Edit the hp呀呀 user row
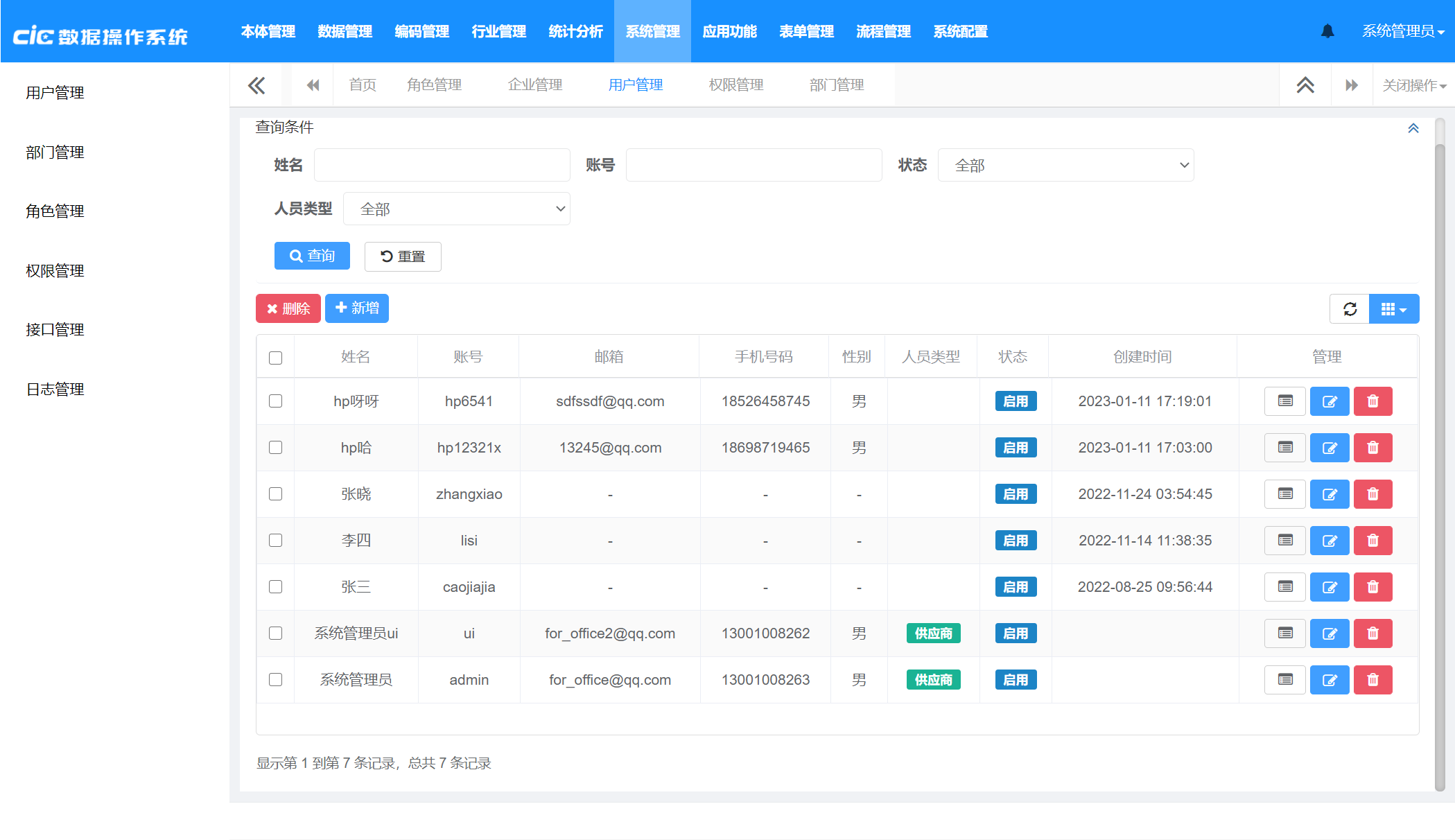 pos(1329,401)
